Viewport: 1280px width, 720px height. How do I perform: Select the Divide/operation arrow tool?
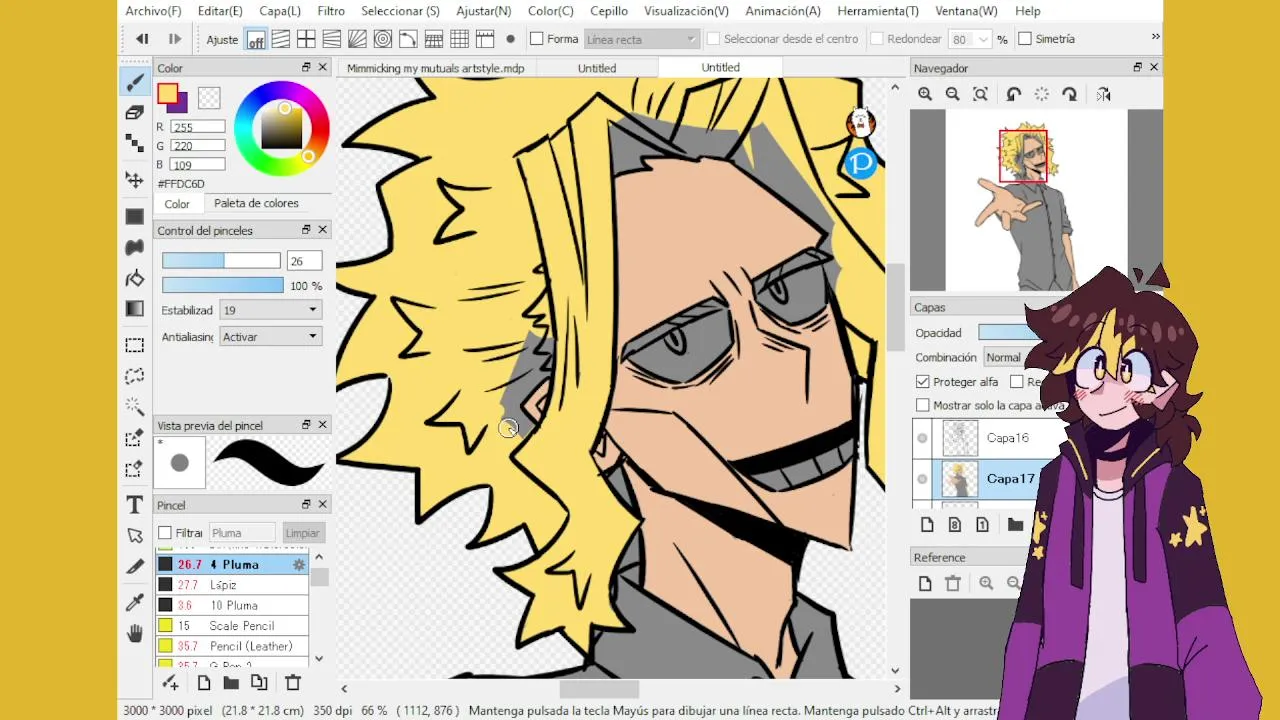134,536
